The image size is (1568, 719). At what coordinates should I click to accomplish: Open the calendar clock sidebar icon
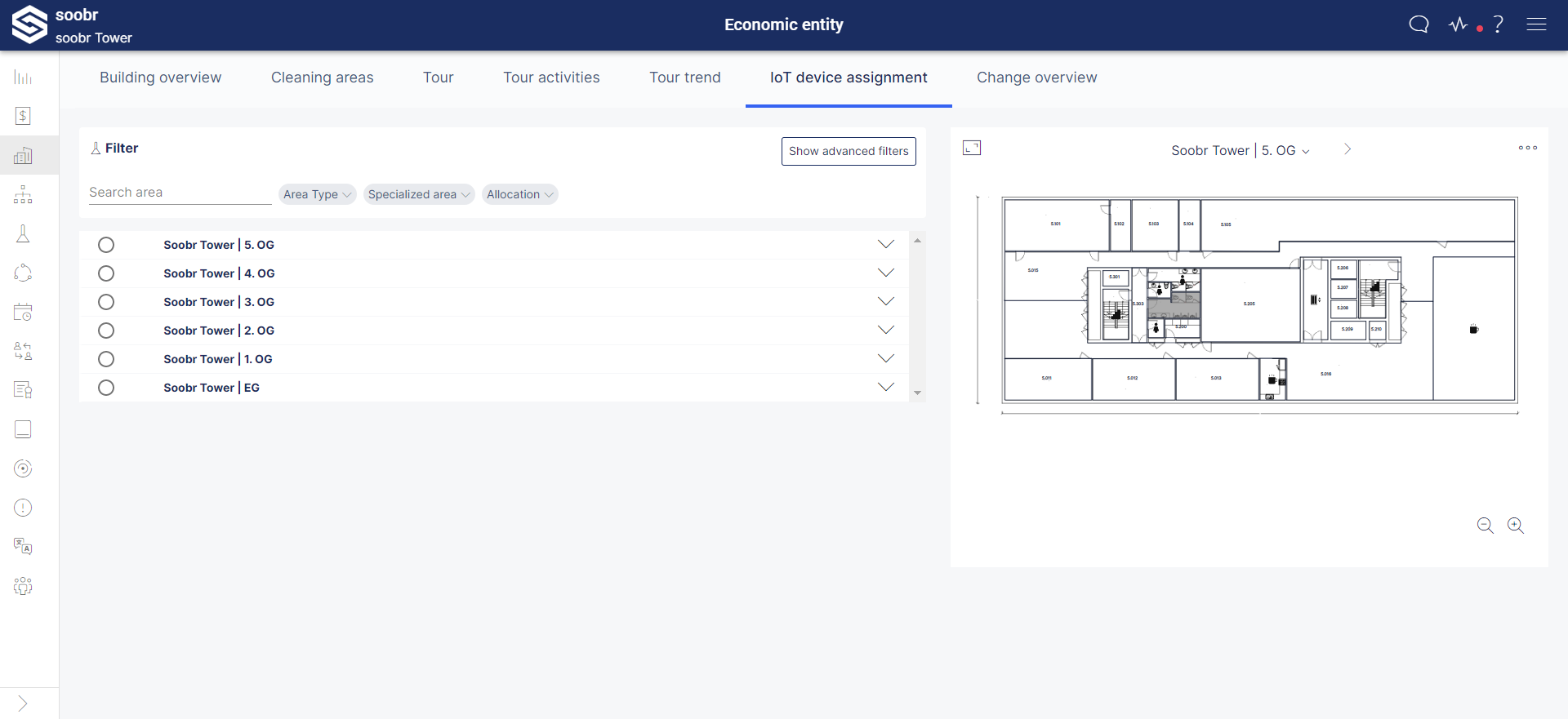coord(23,312)
